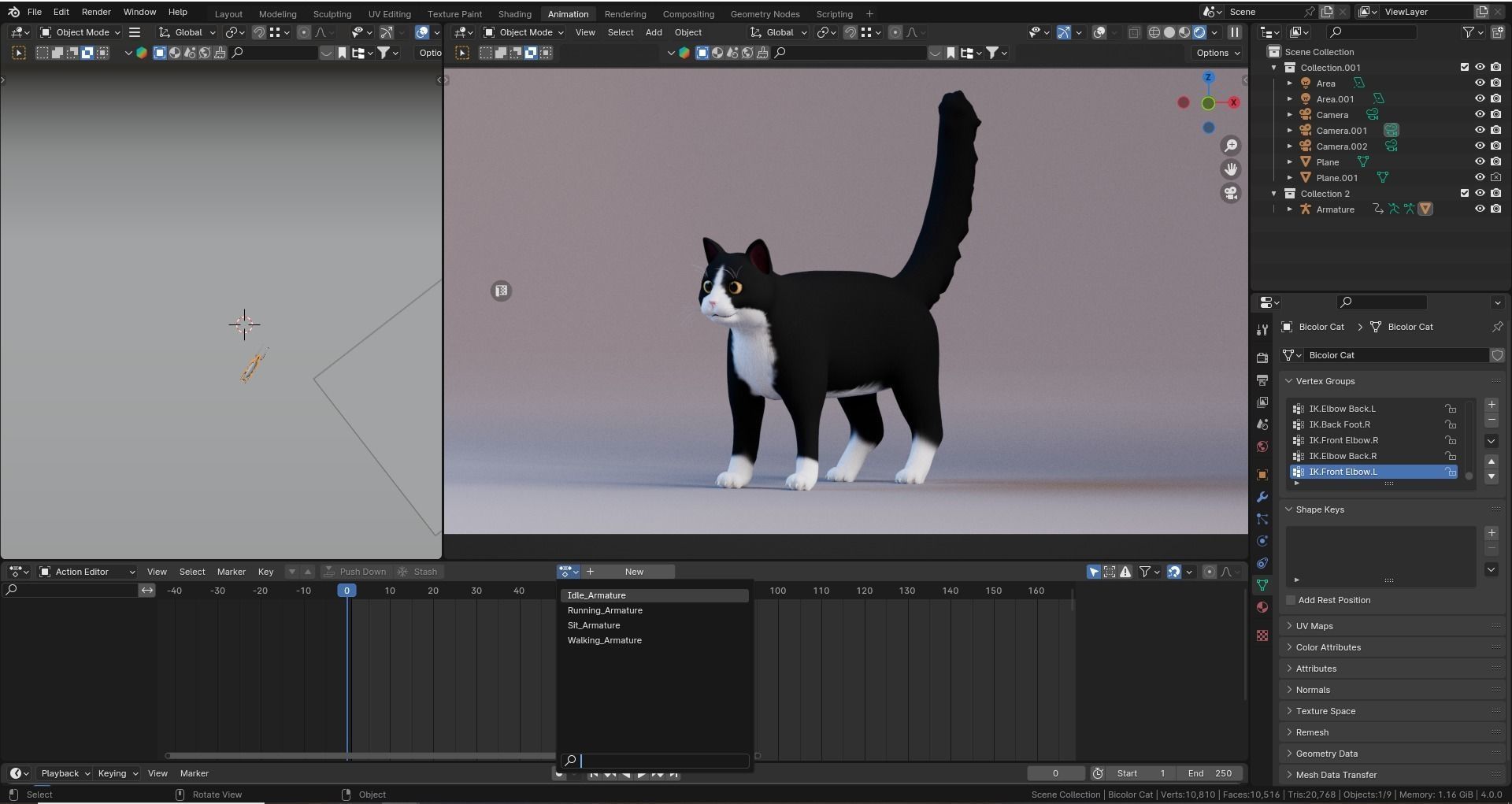The height and width of the screenshot is (804, 1512).
Task: Select the Sit_Armature action
Action: tap(654, 625)
